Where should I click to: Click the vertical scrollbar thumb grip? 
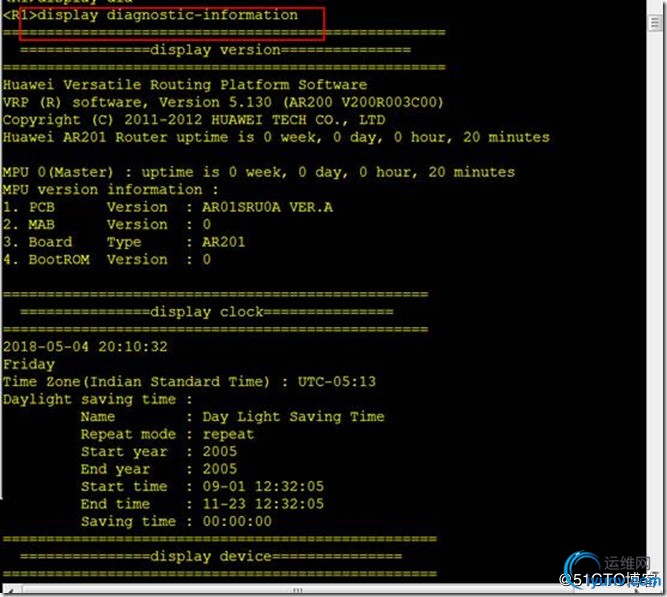[656, 23]
